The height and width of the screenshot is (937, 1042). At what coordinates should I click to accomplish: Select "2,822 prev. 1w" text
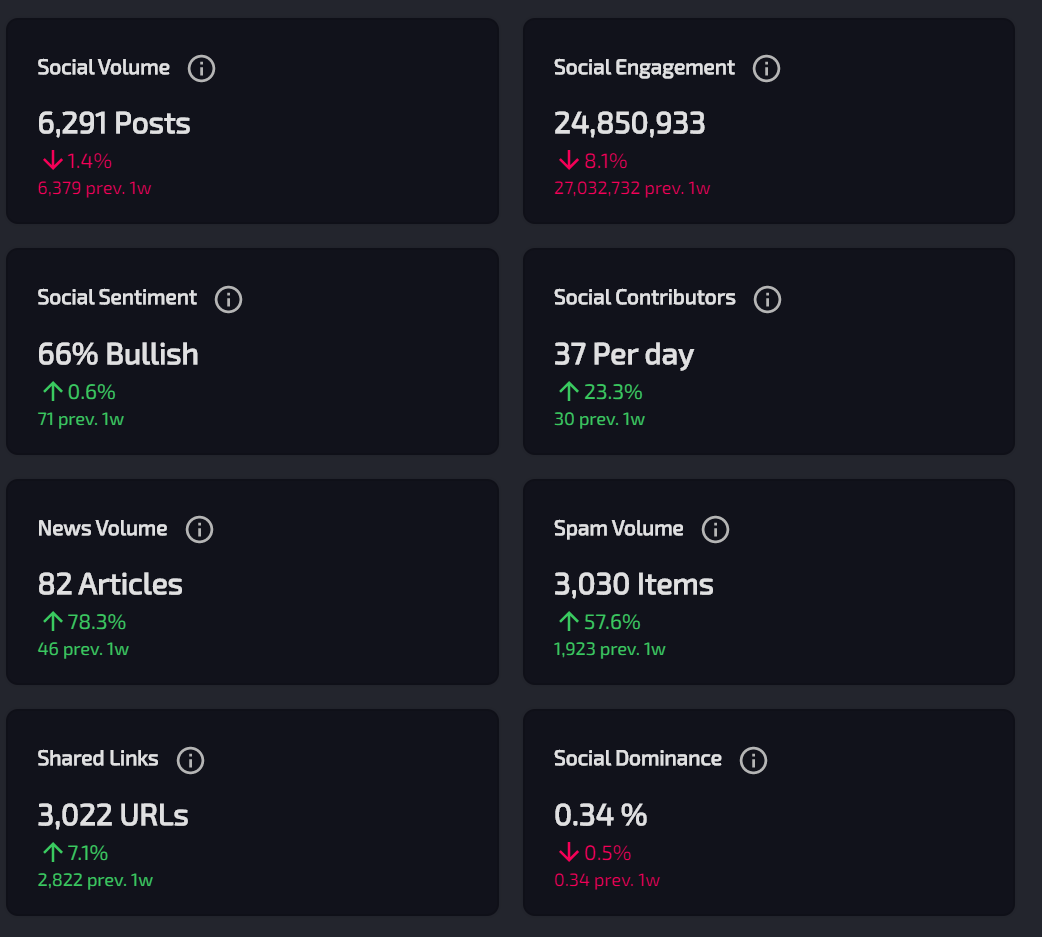coord(95,881)
